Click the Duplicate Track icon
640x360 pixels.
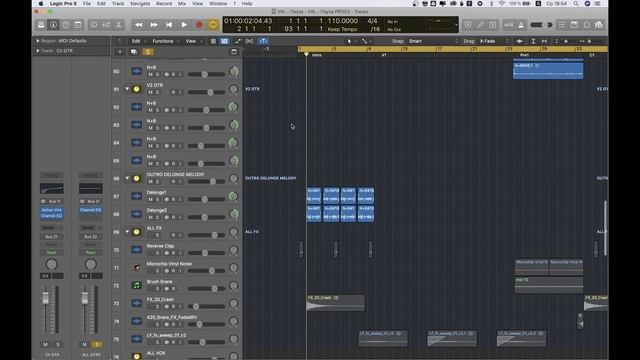134,52
